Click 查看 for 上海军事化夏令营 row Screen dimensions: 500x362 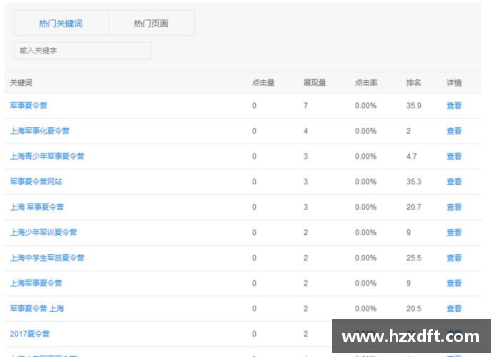454,131
